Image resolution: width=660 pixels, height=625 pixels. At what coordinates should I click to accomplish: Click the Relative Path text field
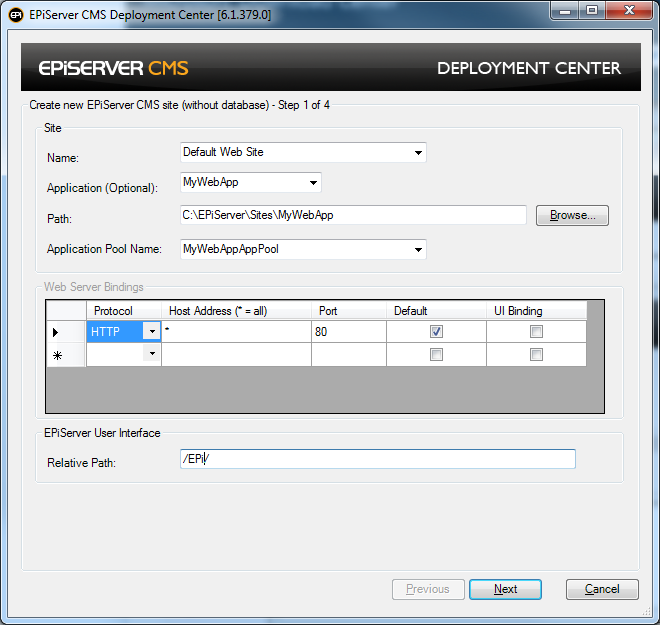tap(377, 459)
